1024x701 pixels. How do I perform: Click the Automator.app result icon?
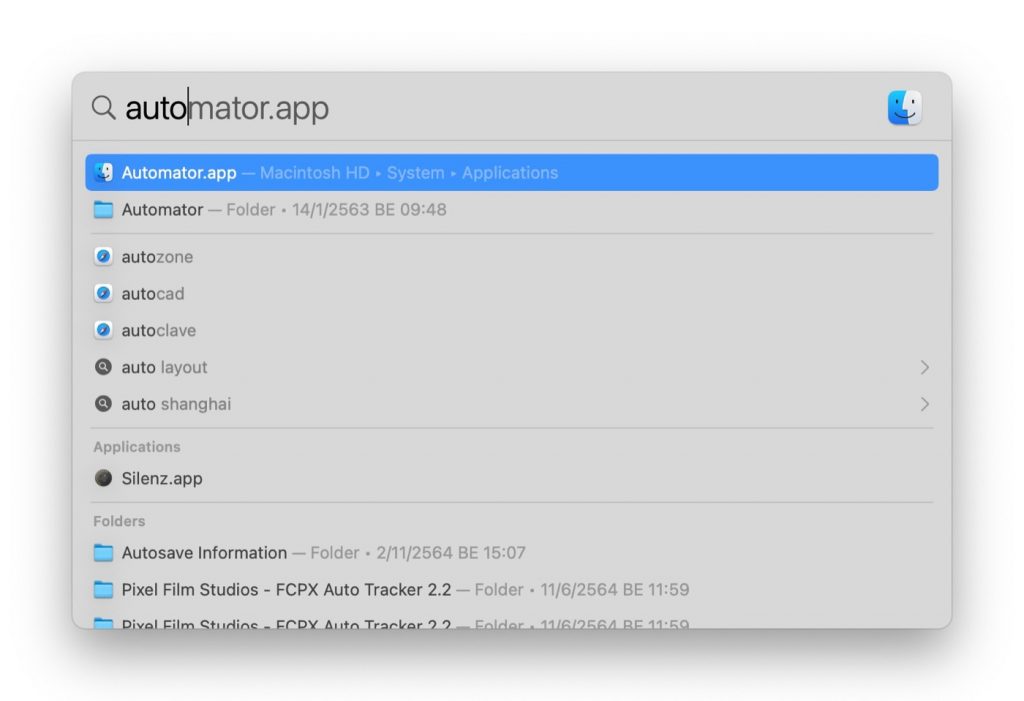click(x=103, y=173)
